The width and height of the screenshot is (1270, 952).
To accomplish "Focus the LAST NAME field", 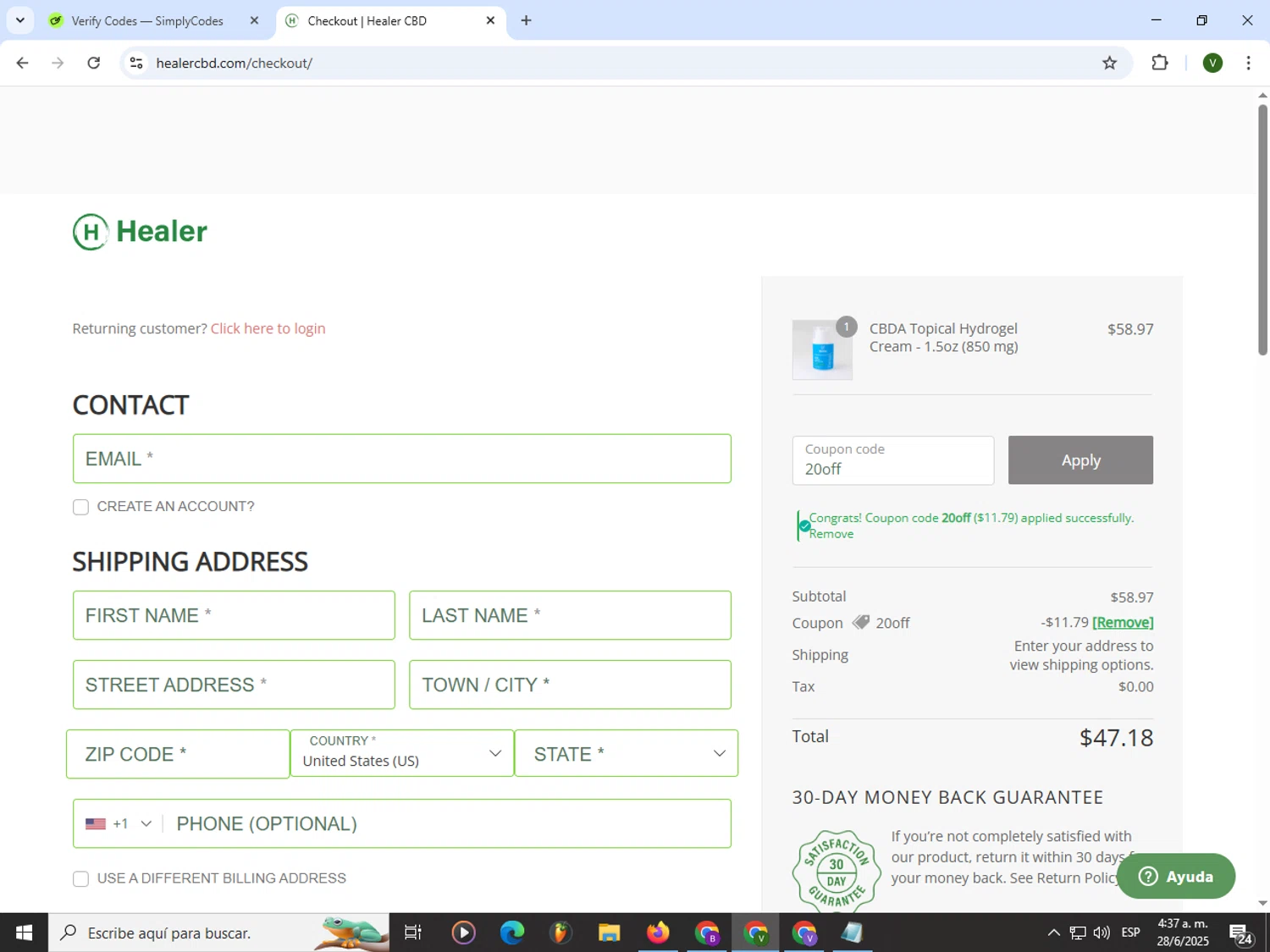I will point(570,615).
